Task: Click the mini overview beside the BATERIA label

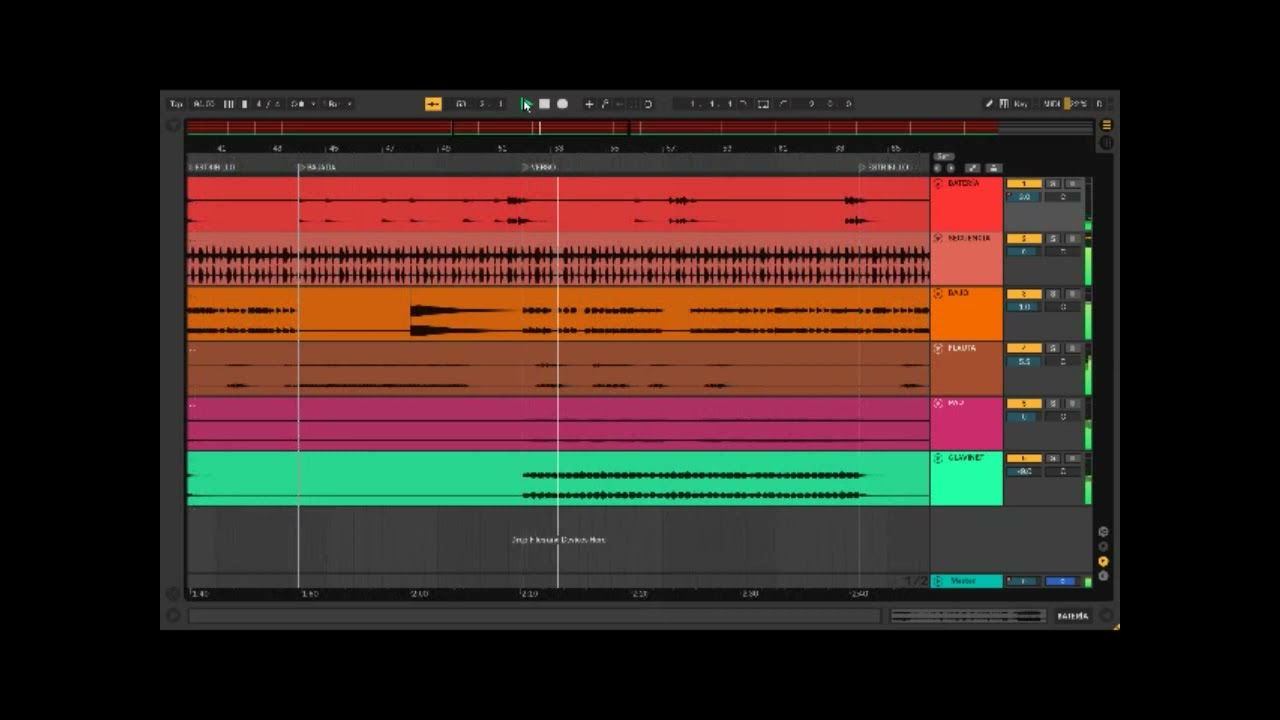Action: coord(966,616)
